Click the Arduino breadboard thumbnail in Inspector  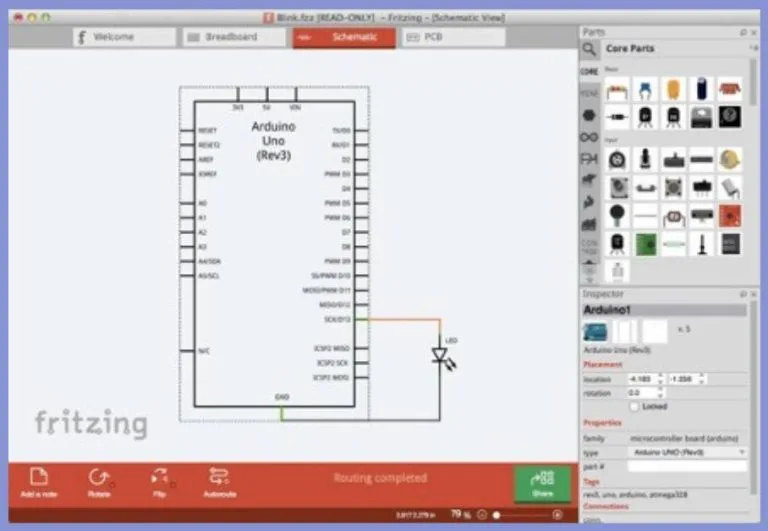595,331
